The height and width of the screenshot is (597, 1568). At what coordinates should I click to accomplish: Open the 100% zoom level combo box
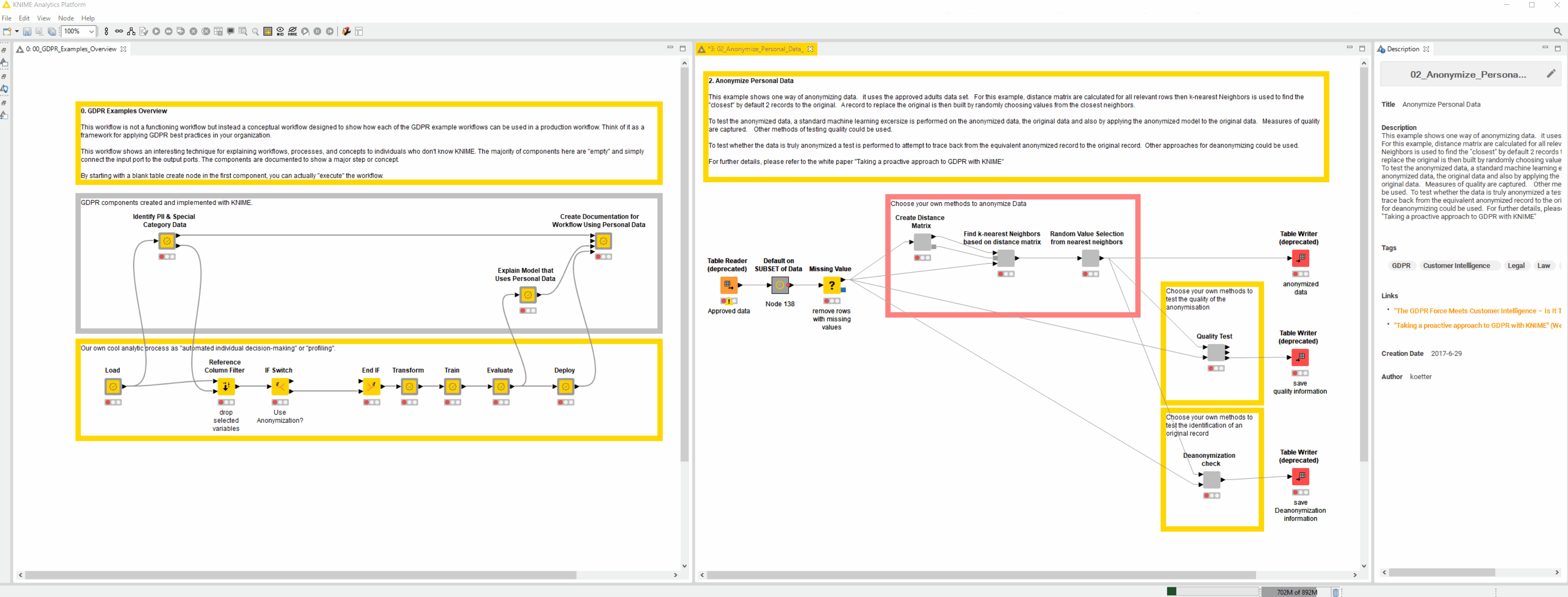point(79,31)
